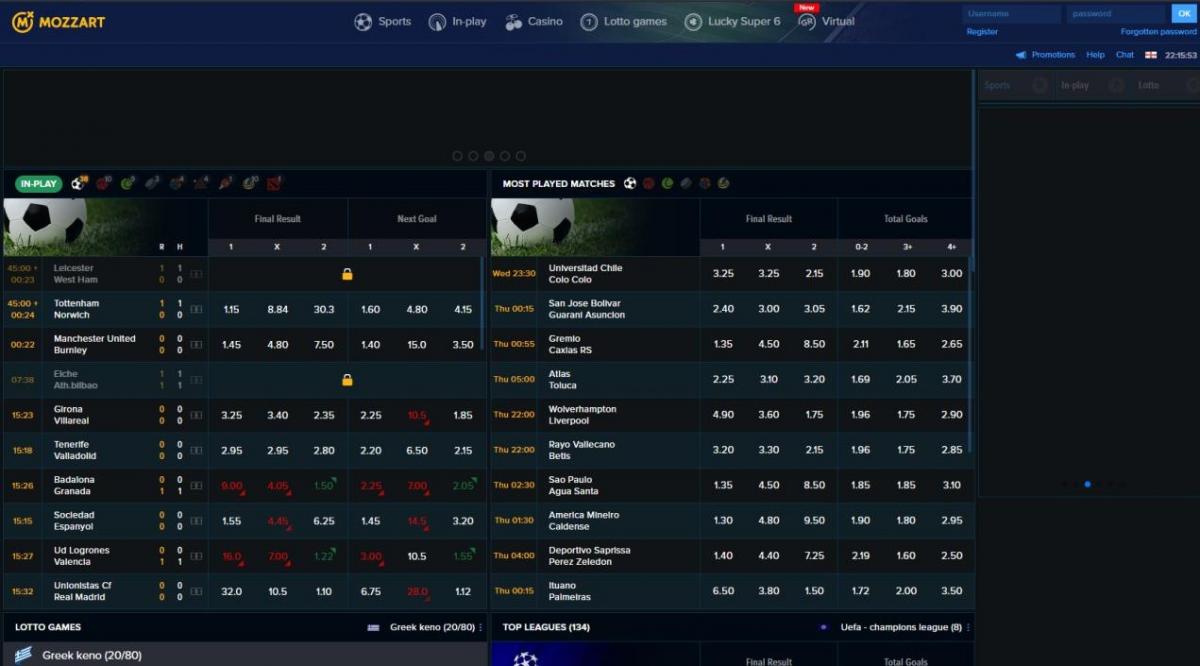Pick the Ituano vs Palmeiras home win odds 6.50
The height and width of the screenshot is (666, 1200).
723,591
